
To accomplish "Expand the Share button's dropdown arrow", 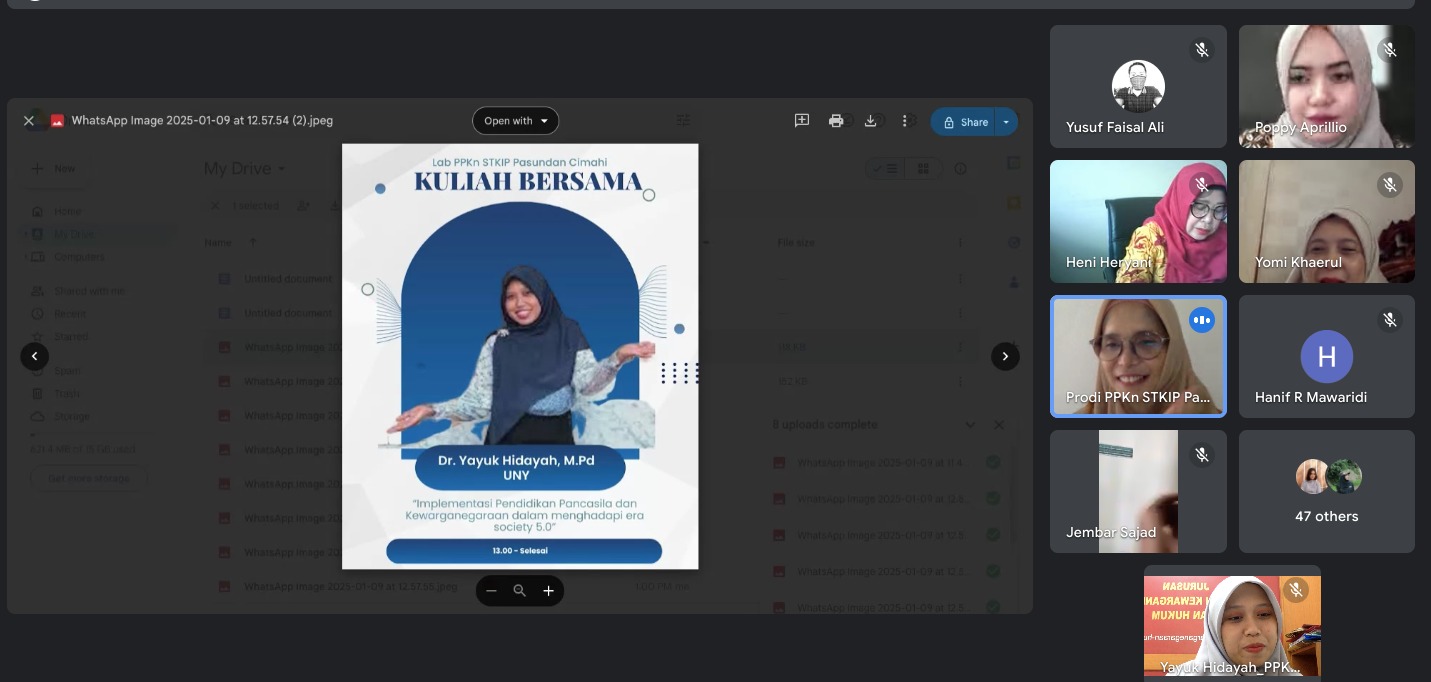I will coord(1007,122).
